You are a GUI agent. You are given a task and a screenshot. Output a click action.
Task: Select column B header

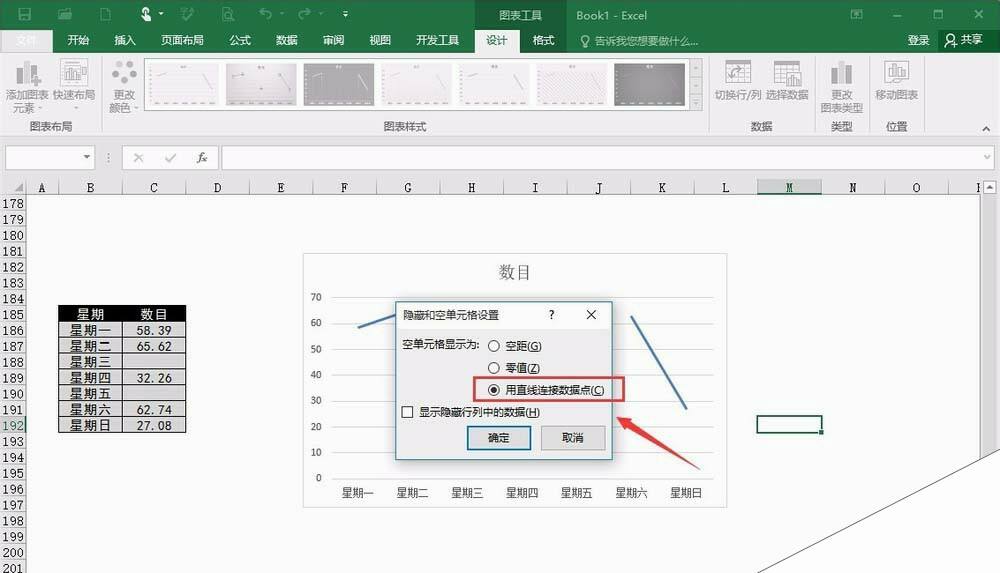[x=90, y=188]
